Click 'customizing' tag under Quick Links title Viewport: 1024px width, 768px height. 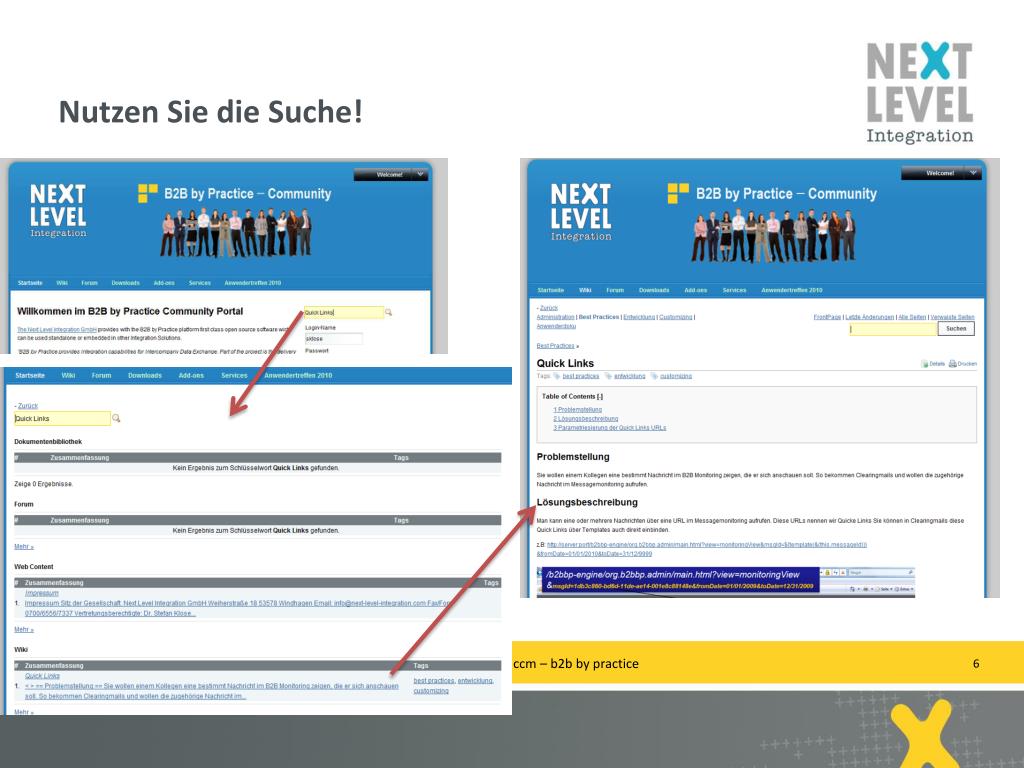point(675,376)
